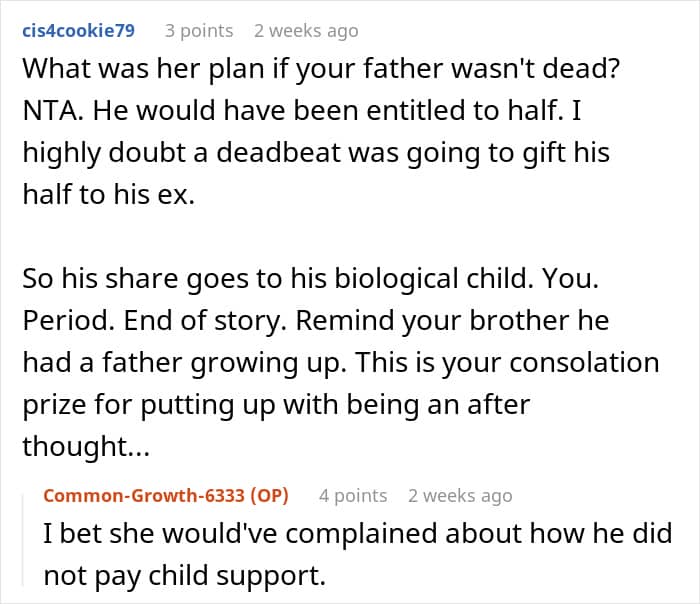Click the paragraph starting 'So his share goes'
Viewport: 700px width, 604px height.
[341, 362]
